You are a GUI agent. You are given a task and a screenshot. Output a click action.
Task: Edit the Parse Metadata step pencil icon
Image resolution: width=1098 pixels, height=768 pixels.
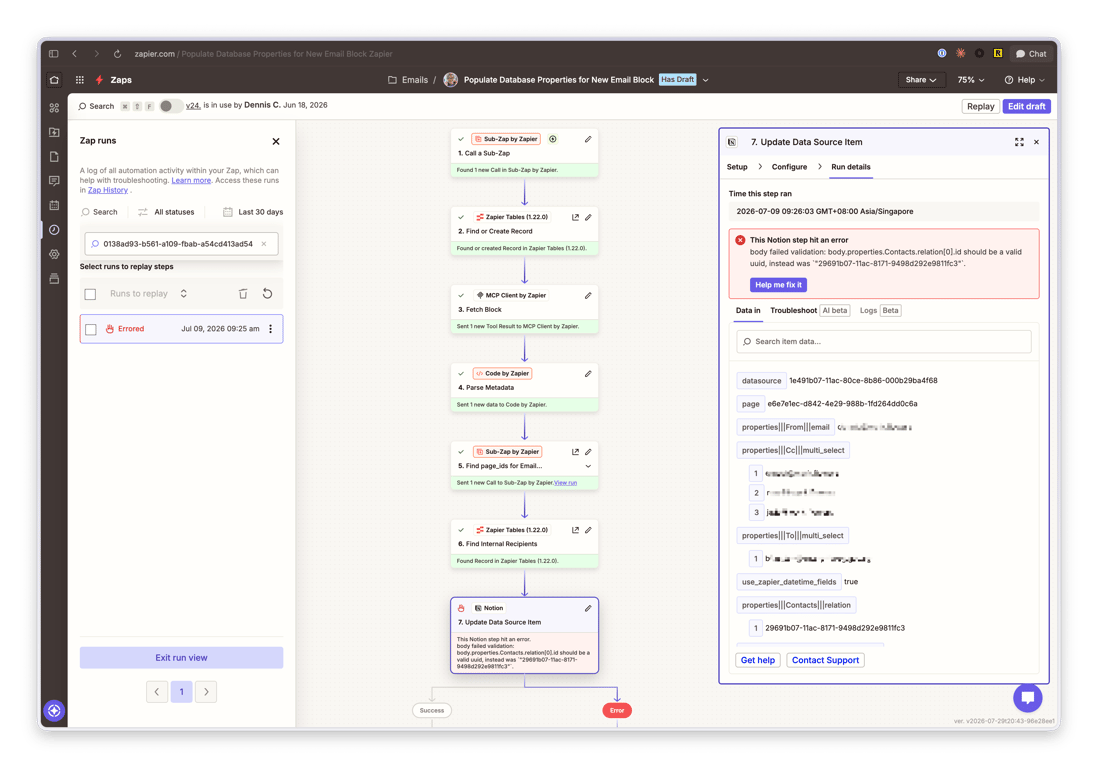pyautogui.click(x=588, y=374)
